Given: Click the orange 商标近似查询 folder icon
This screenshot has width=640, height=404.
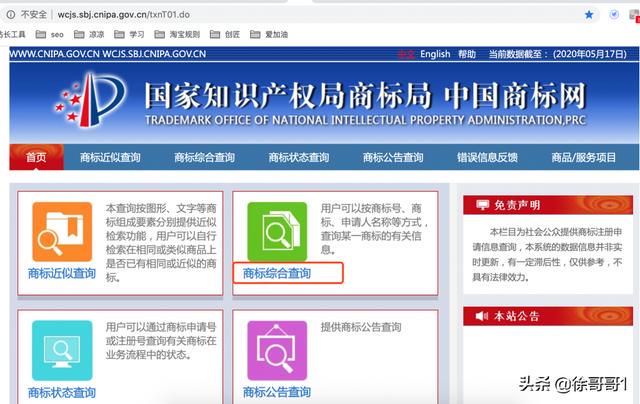Looking at the screenshot, I should [62, 232].
